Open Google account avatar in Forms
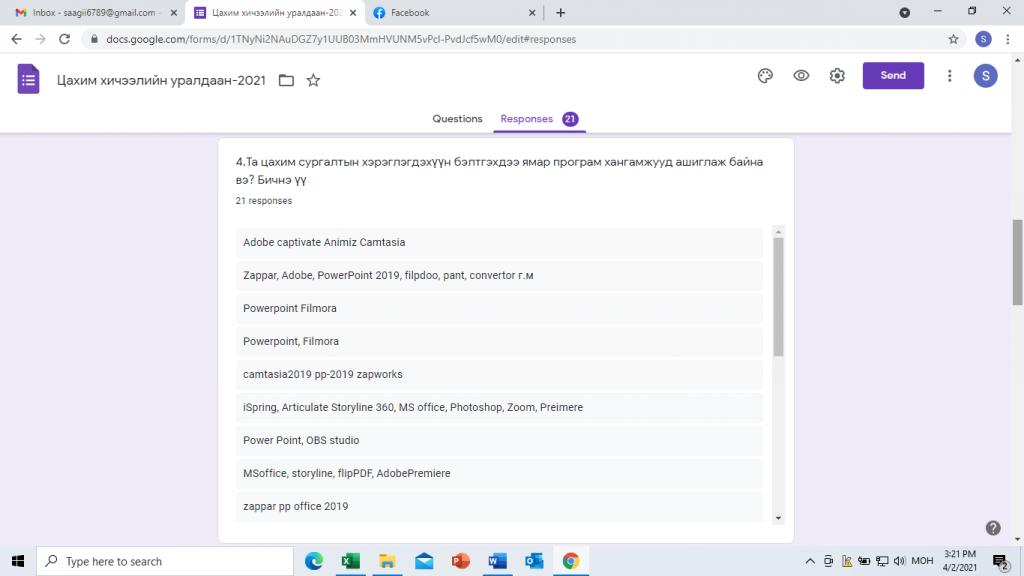The height and width of the screenshot is (576, 1024). 985,76
